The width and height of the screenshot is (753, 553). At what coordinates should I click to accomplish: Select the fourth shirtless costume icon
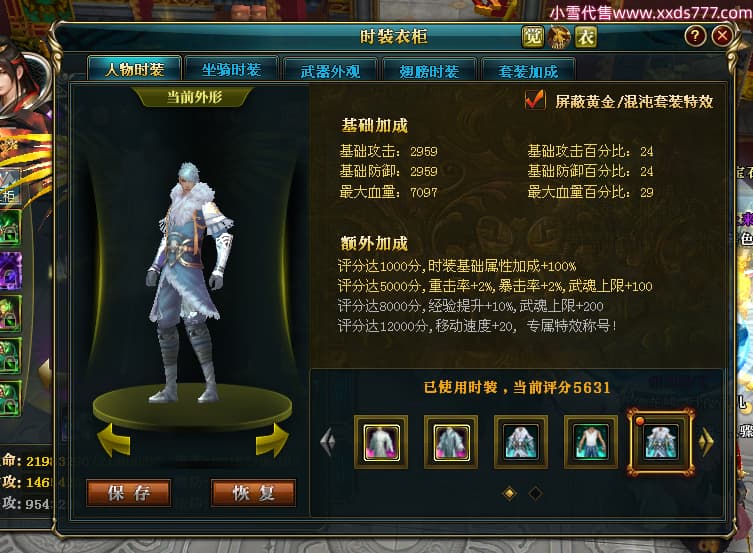(x=591, y=442)
